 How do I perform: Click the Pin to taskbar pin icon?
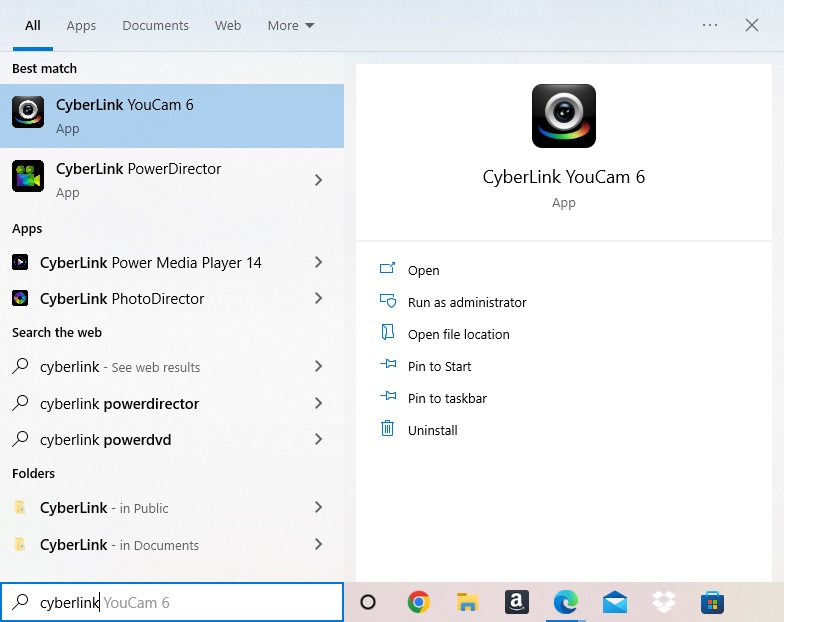(x=388, y=396)
